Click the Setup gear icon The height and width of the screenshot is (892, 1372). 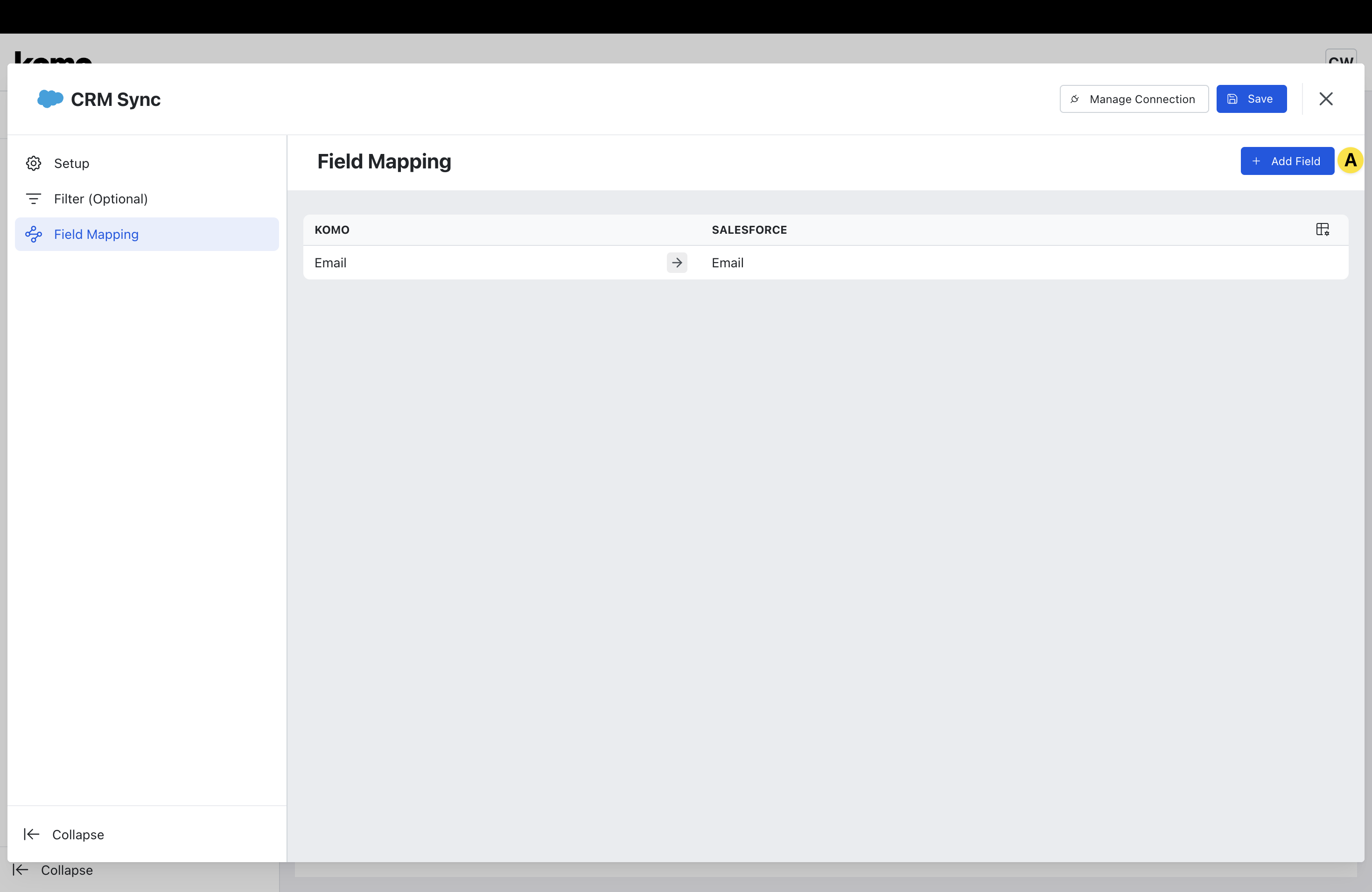[x=34, y=164]
